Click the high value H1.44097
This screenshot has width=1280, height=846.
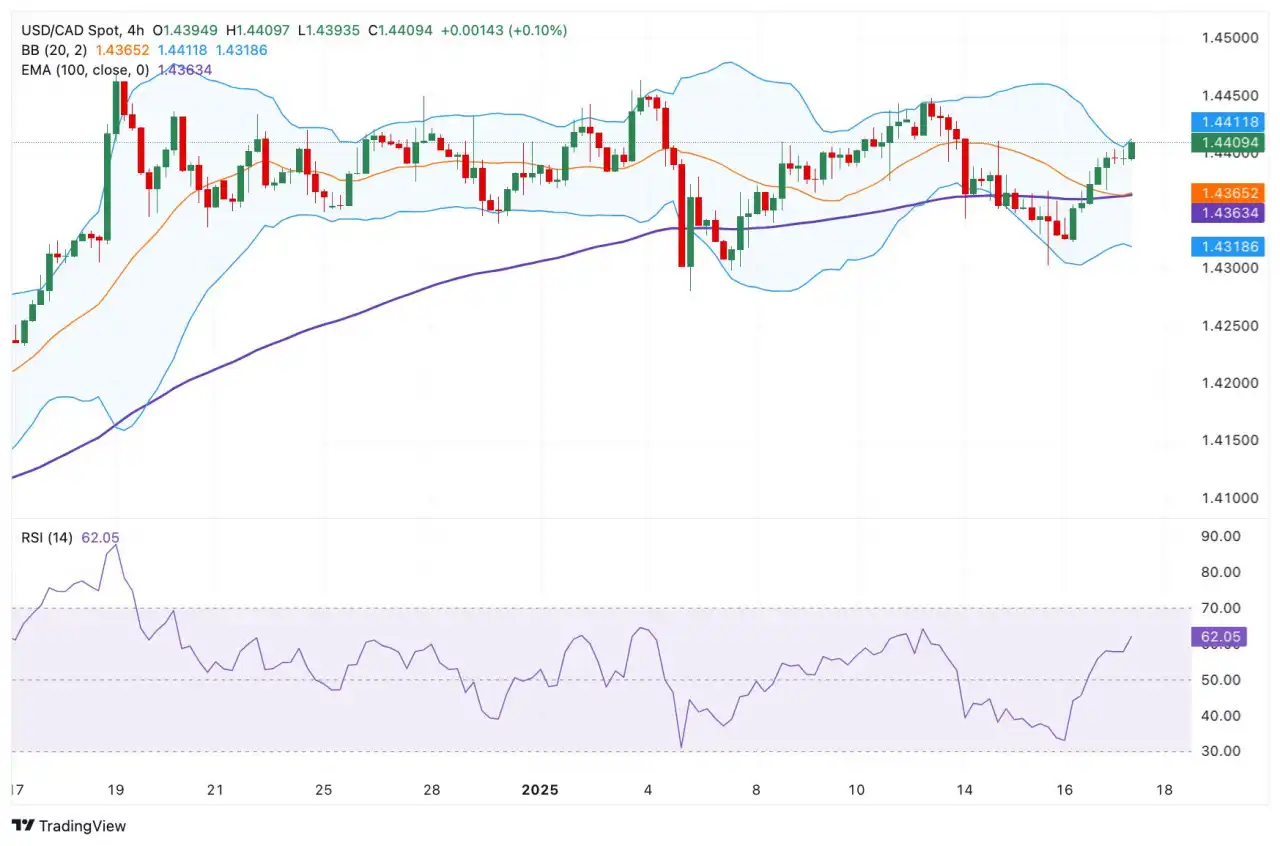point(259,31)
